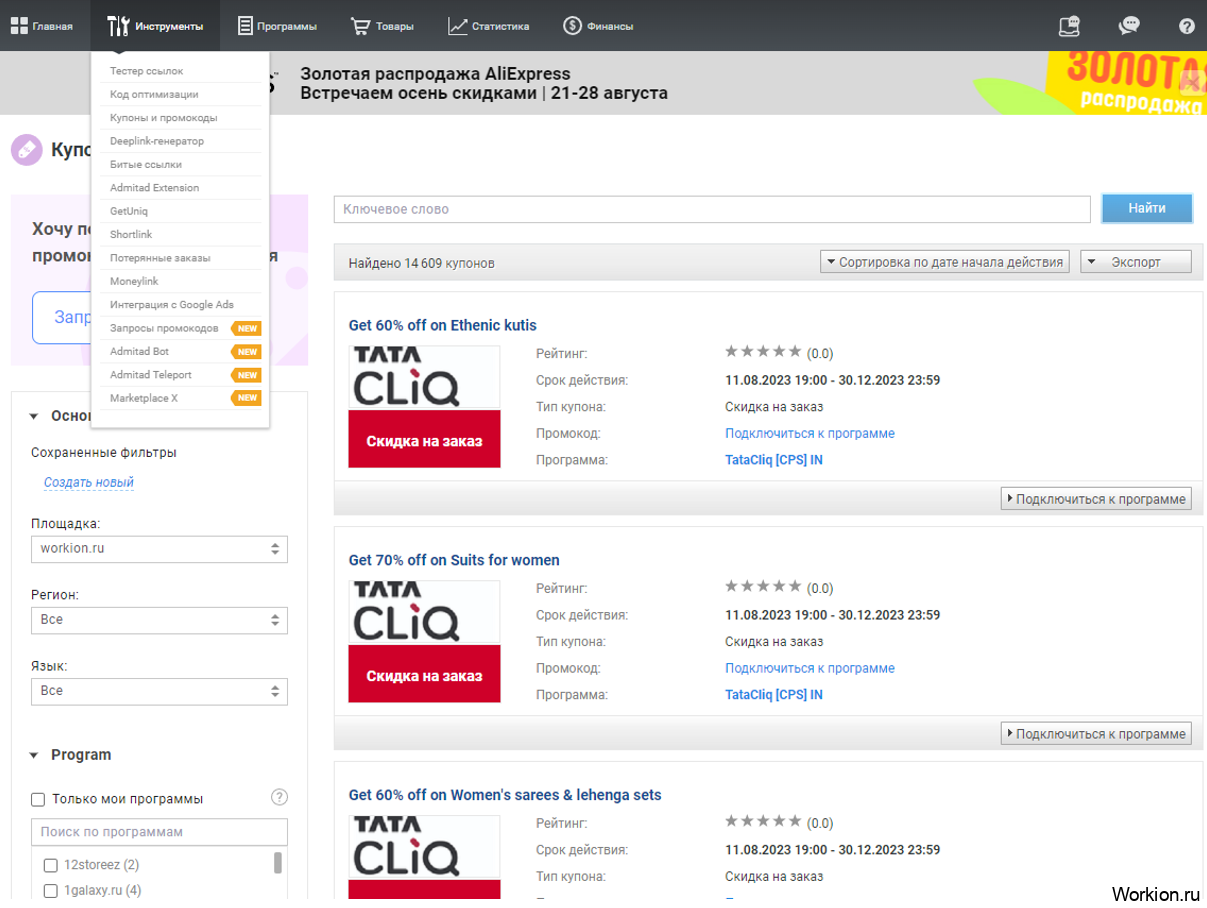Viewport: 1207px width, 908px height.
Task: Click the Товары shopping cart icon
Action: coord(361,26)
